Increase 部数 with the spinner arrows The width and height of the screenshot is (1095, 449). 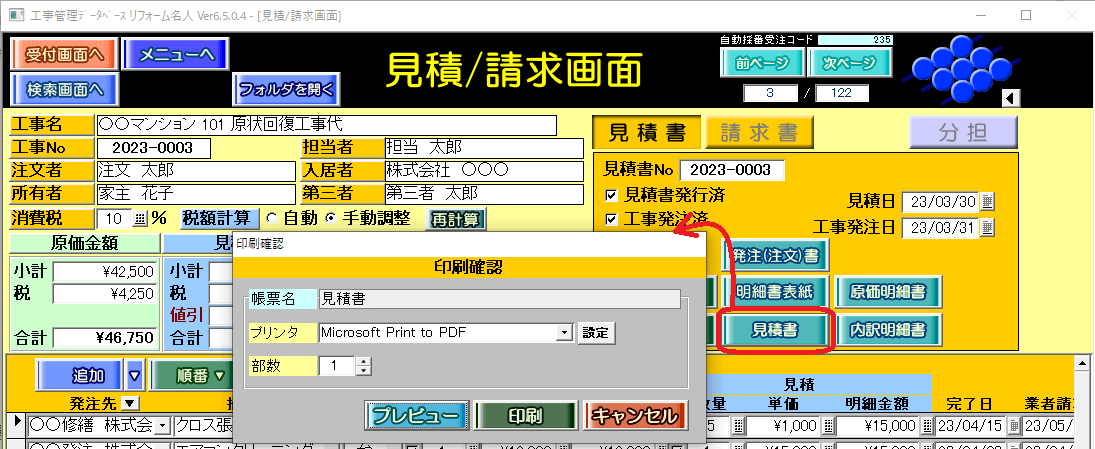363,361
